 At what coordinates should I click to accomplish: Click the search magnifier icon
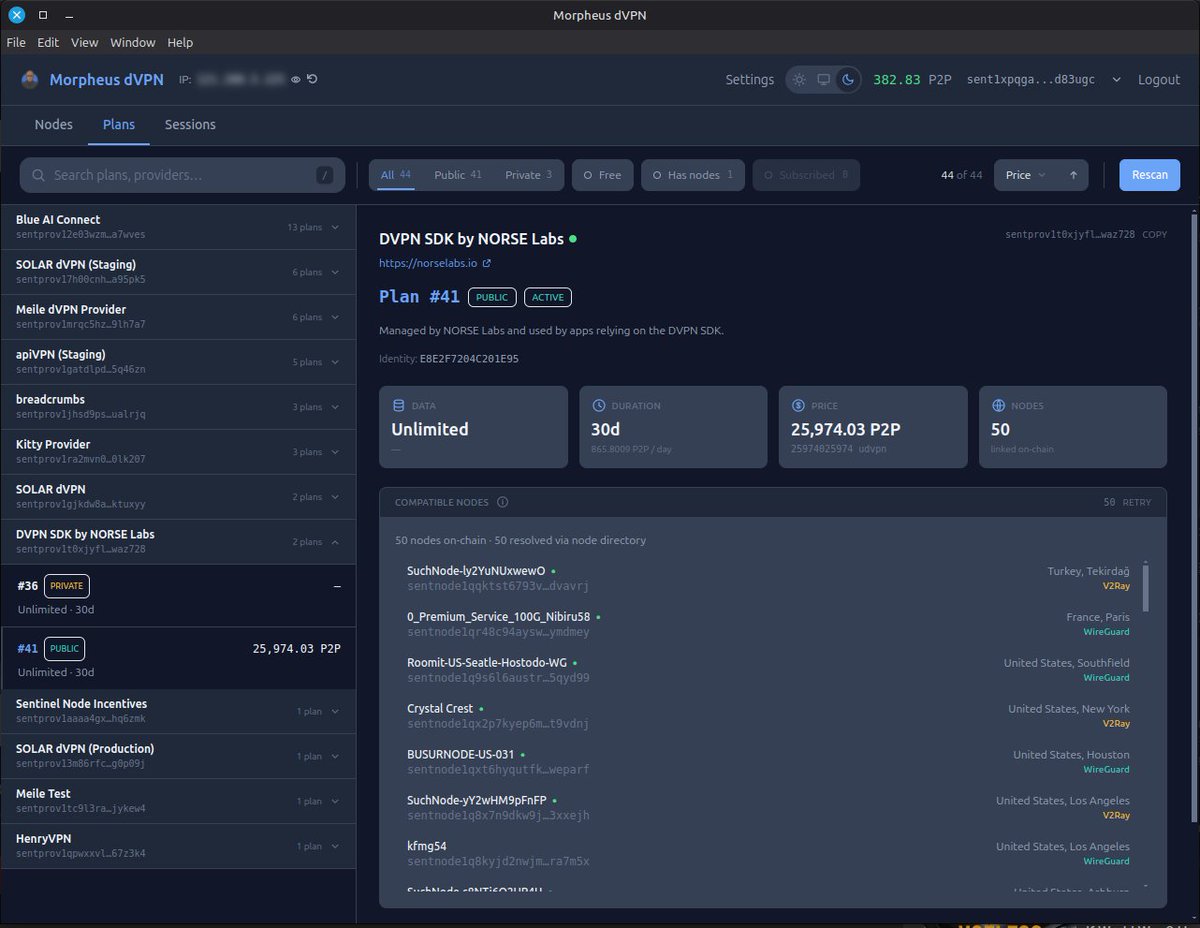click(39, 175)
